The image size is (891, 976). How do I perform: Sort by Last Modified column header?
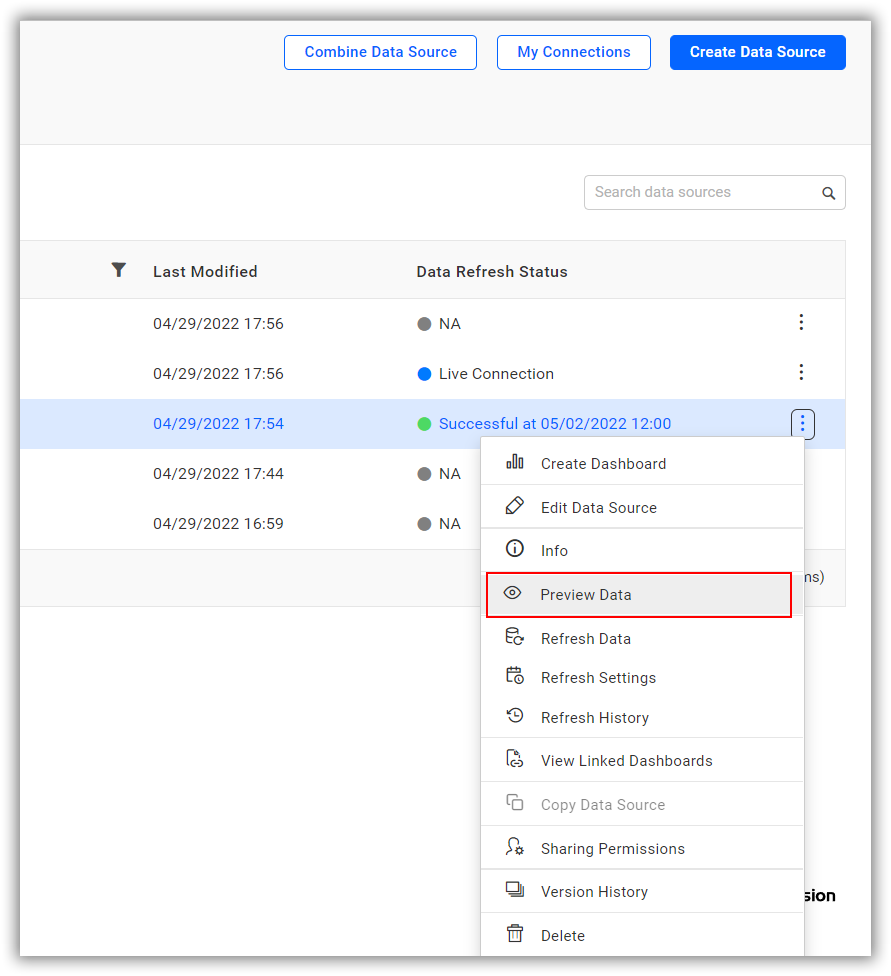(205, 271)
